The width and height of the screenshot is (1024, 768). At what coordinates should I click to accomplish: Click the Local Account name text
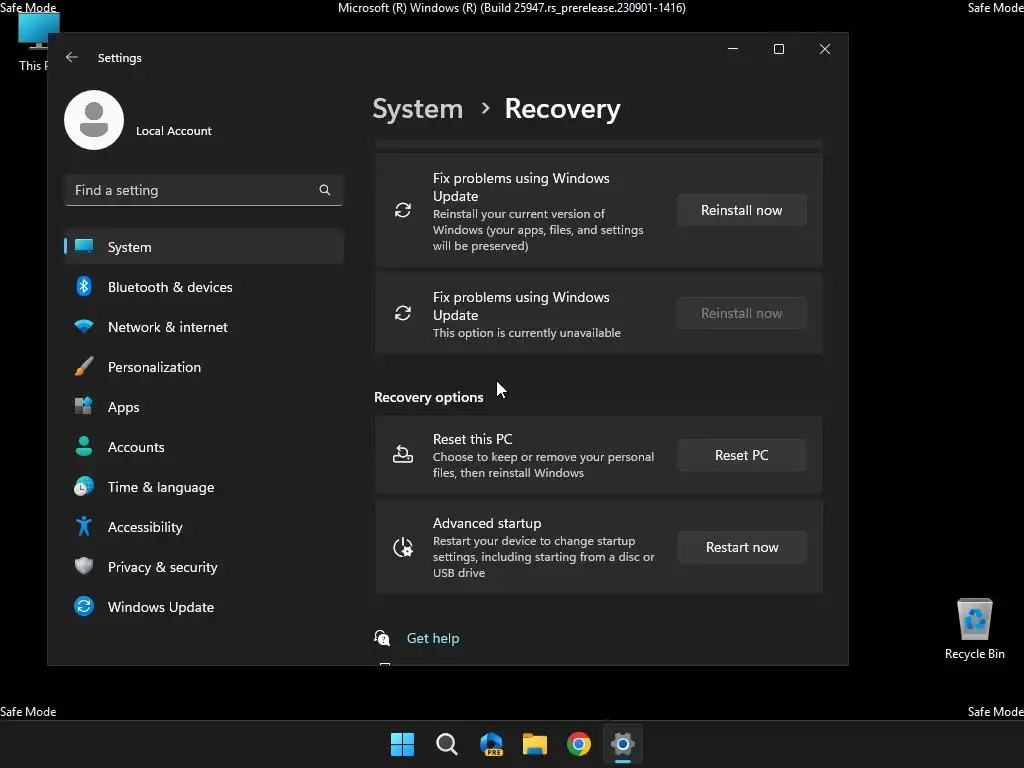(174, 131)
